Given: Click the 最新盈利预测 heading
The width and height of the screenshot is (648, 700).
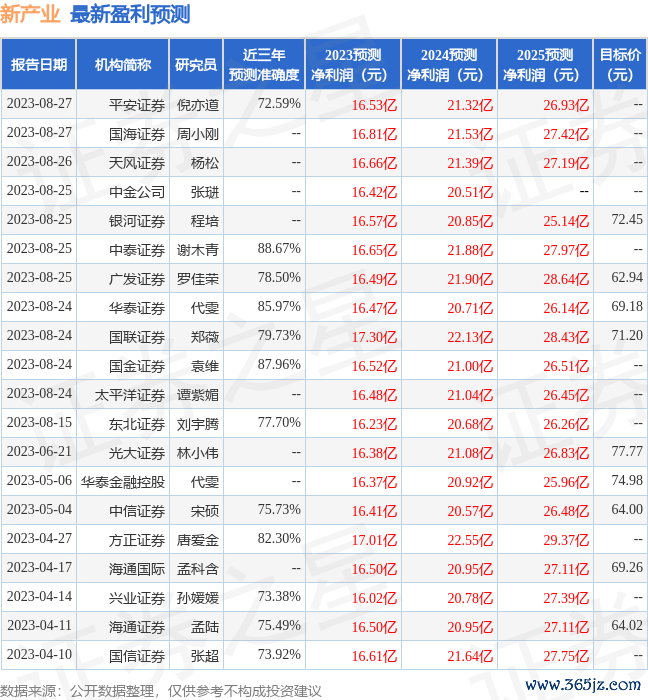Looking at the screenshot, I should [x=130, y=14].
